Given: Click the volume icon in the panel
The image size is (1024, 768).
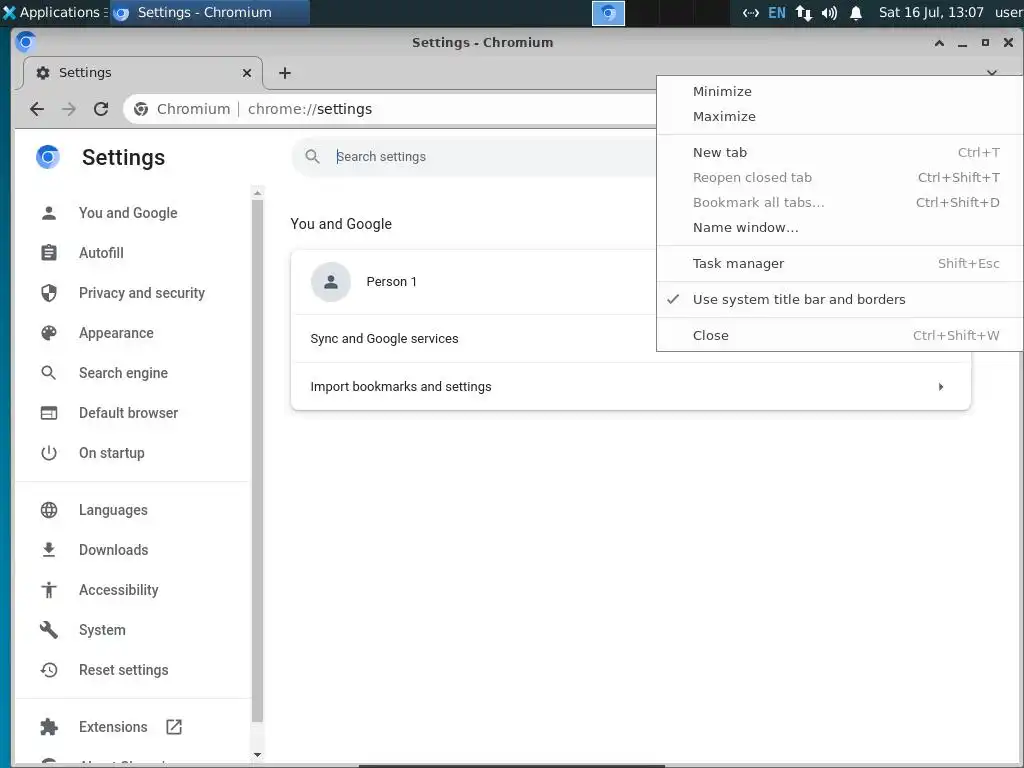Looking at the screenshot, I should 829,12.
